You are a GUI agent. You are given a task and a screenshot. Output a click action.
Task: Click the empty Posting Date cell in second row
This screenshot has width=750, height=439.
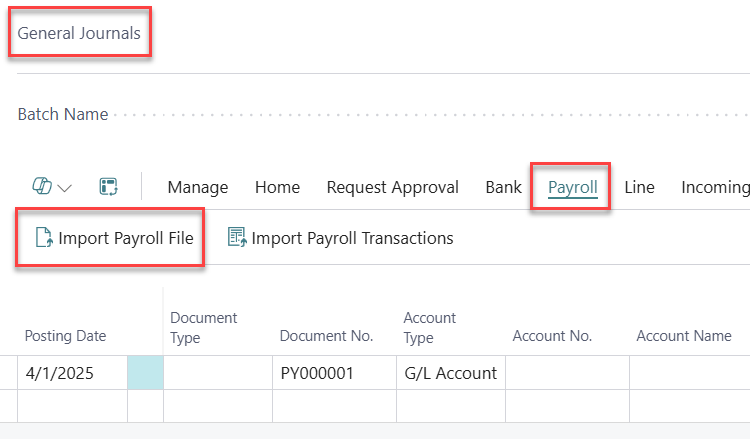click(73, 406)
